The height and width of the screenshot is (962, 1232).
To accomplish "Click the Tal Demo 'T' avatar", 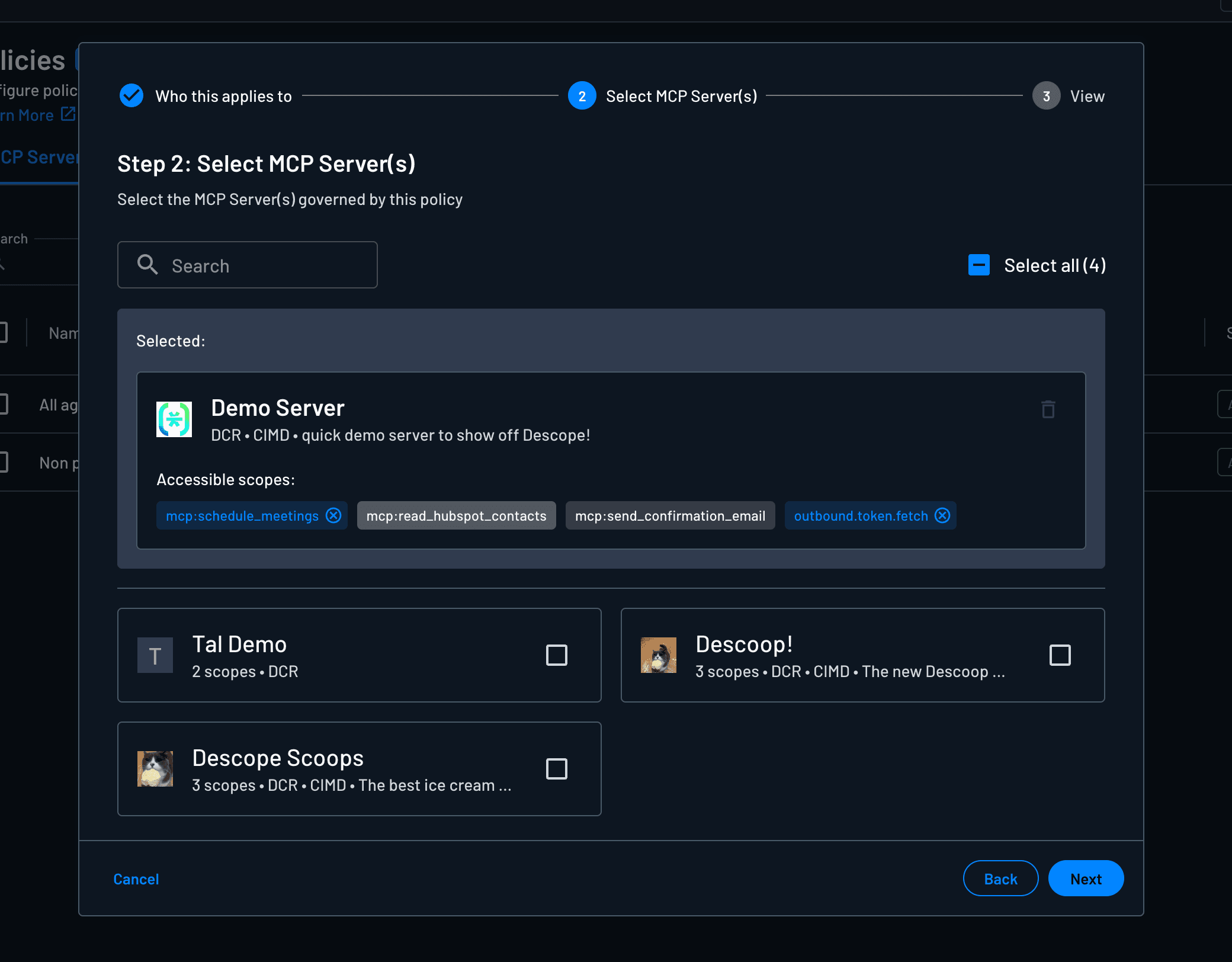I will pyautogui.click(x=155, y=655).
